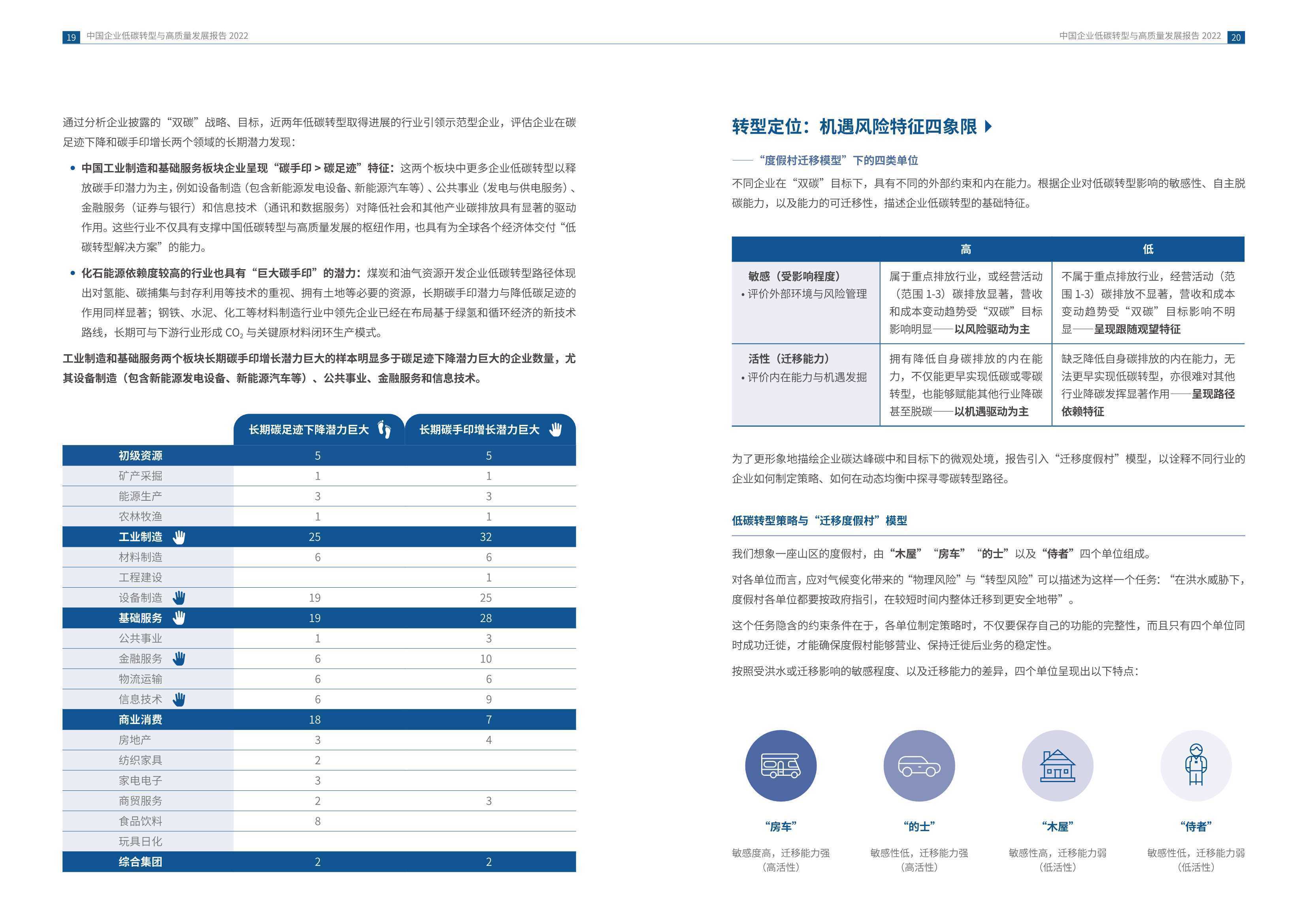Click 评价内在能力与机遇发掘 bullet text
This screenshot has height=924, width=1307.
point(807,377)
